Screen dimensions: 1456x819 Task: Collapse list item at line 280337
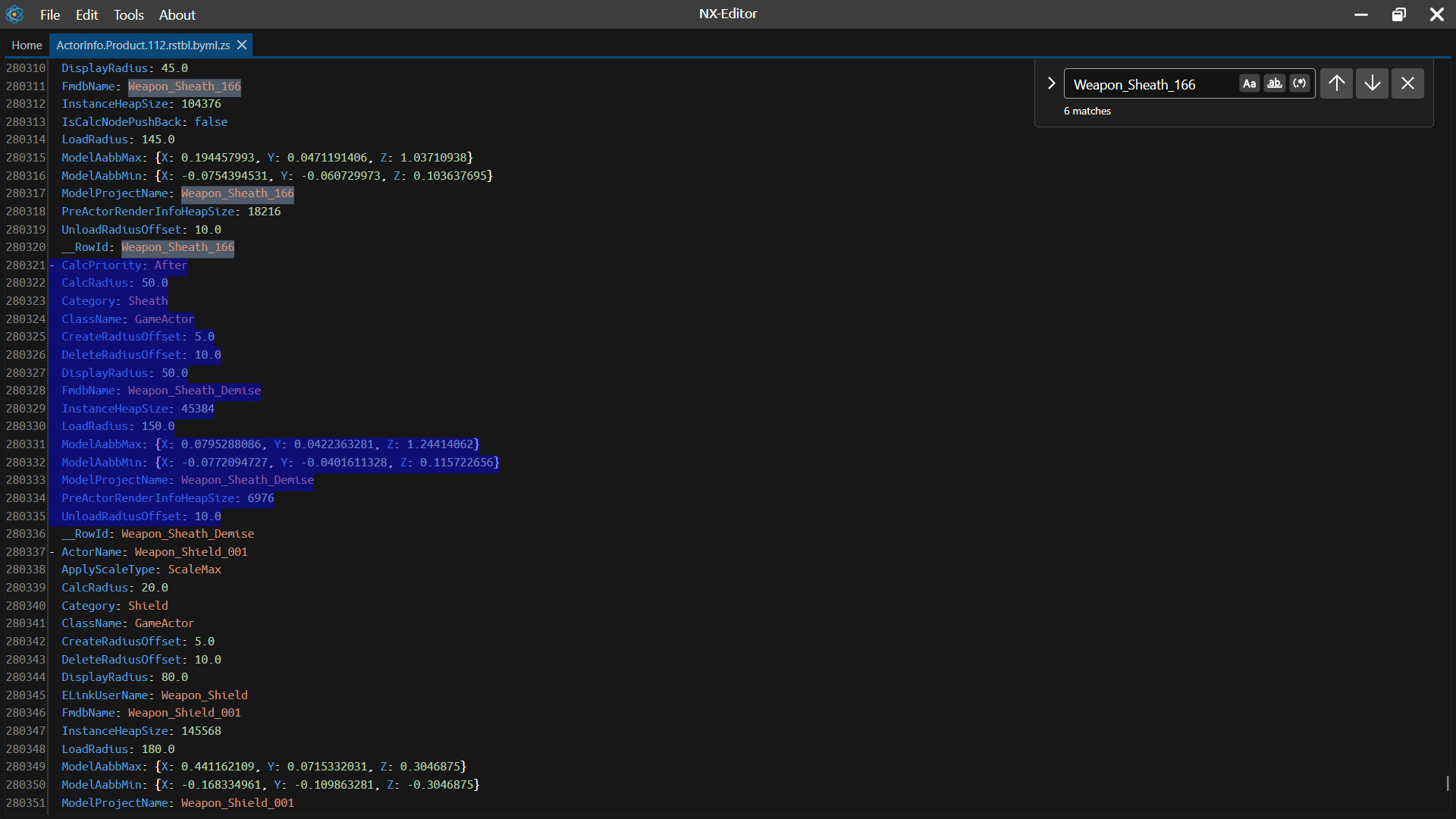[x=52, y=552]
